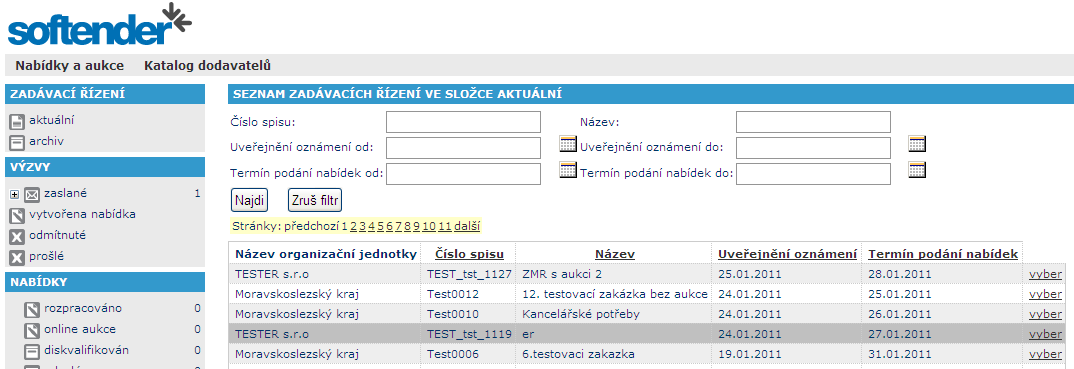1074x369 pixels.
Task: Click the Zruš filtr button
Action: coord(315,201)
